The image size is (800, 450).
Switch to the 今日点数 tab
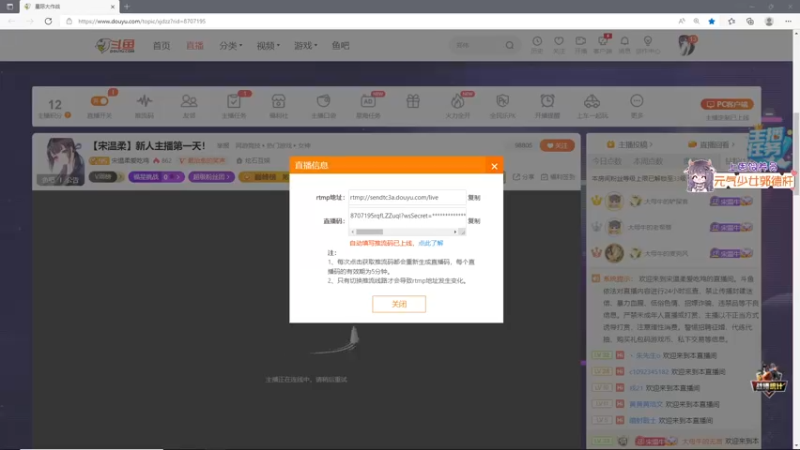[607, 161]
